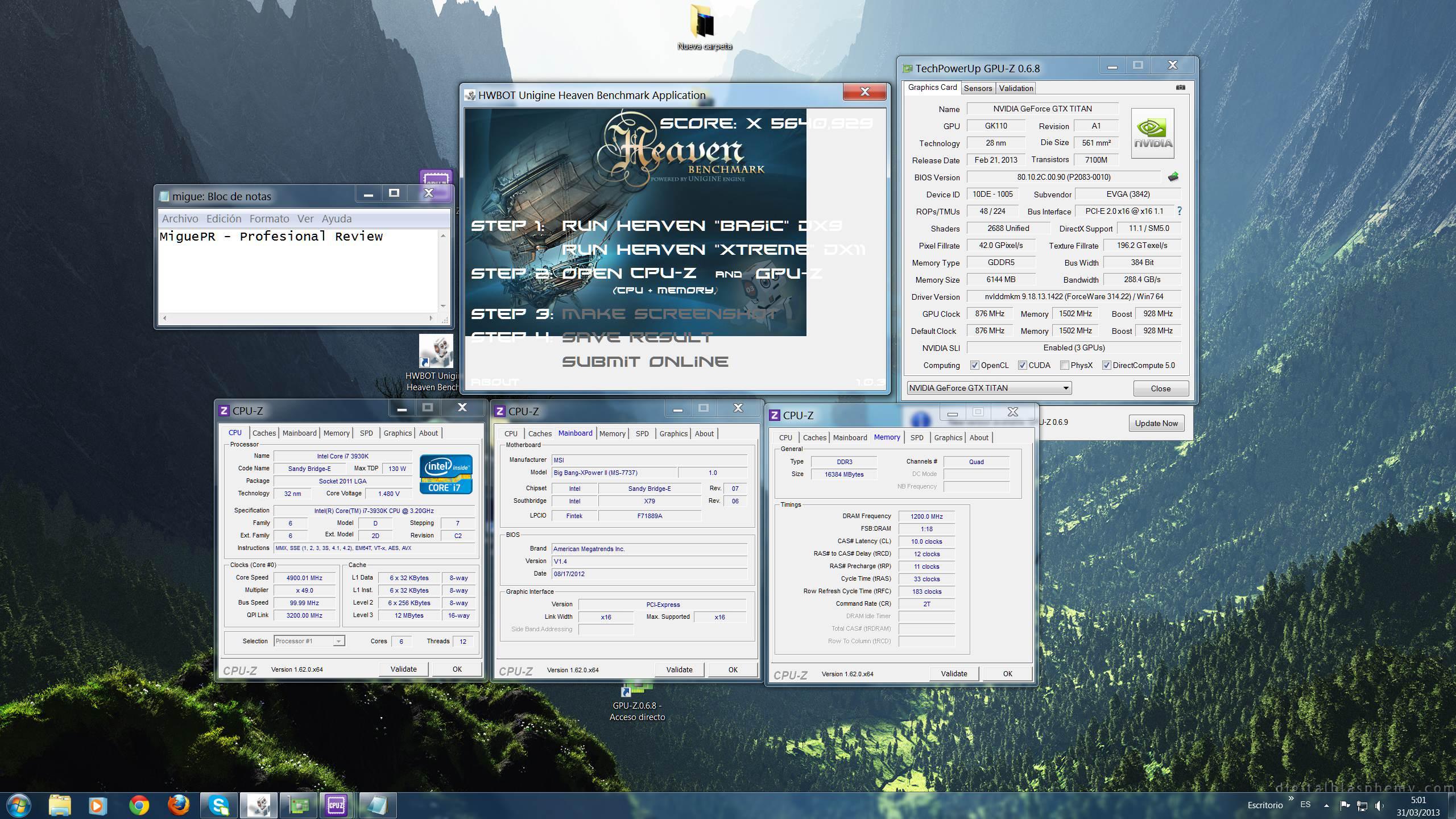Viewport: 1456px width, 819px height.
Task: Click the BIOS save chip icon in GPU-Z
Action: [x=1173, y=177]
